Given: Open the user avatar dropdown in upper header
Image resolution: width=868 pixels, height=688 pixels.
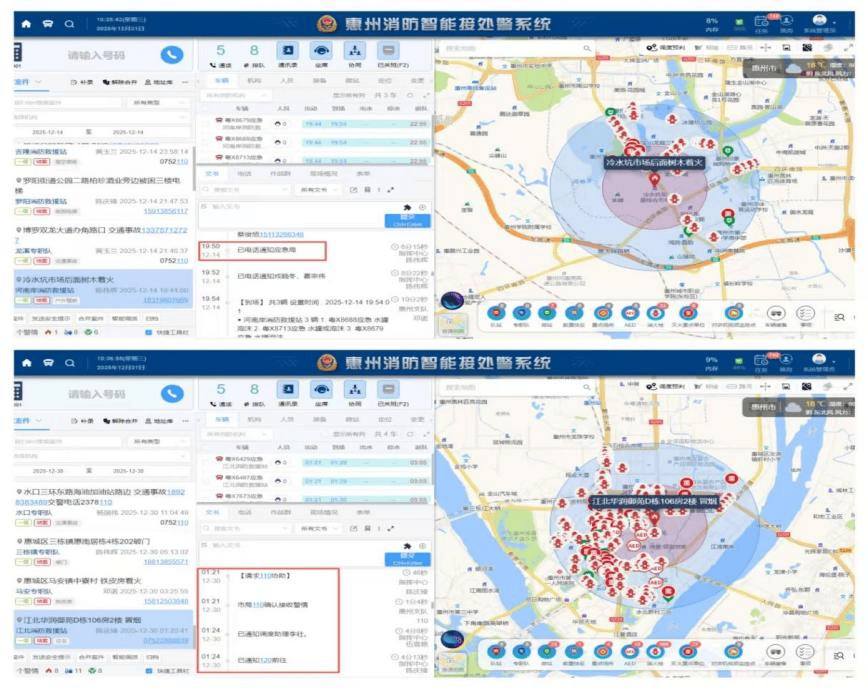Looking at the screenshot, I should pyautogui.click(x=820, y=22).
